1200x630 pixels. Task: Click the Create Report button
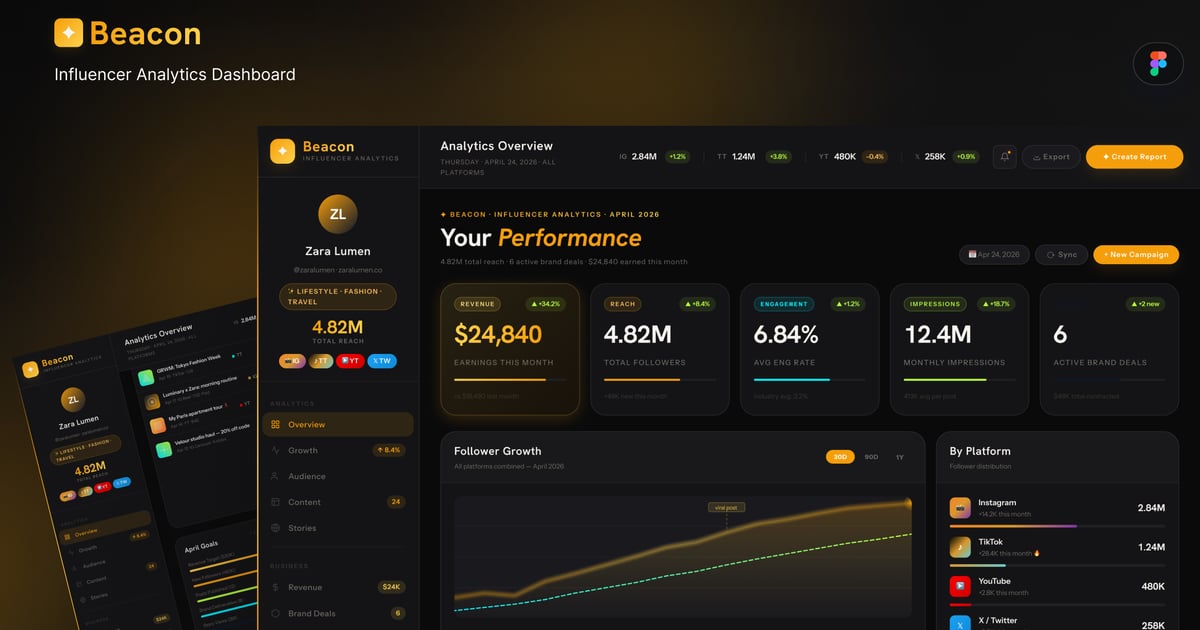point(1134,157)
